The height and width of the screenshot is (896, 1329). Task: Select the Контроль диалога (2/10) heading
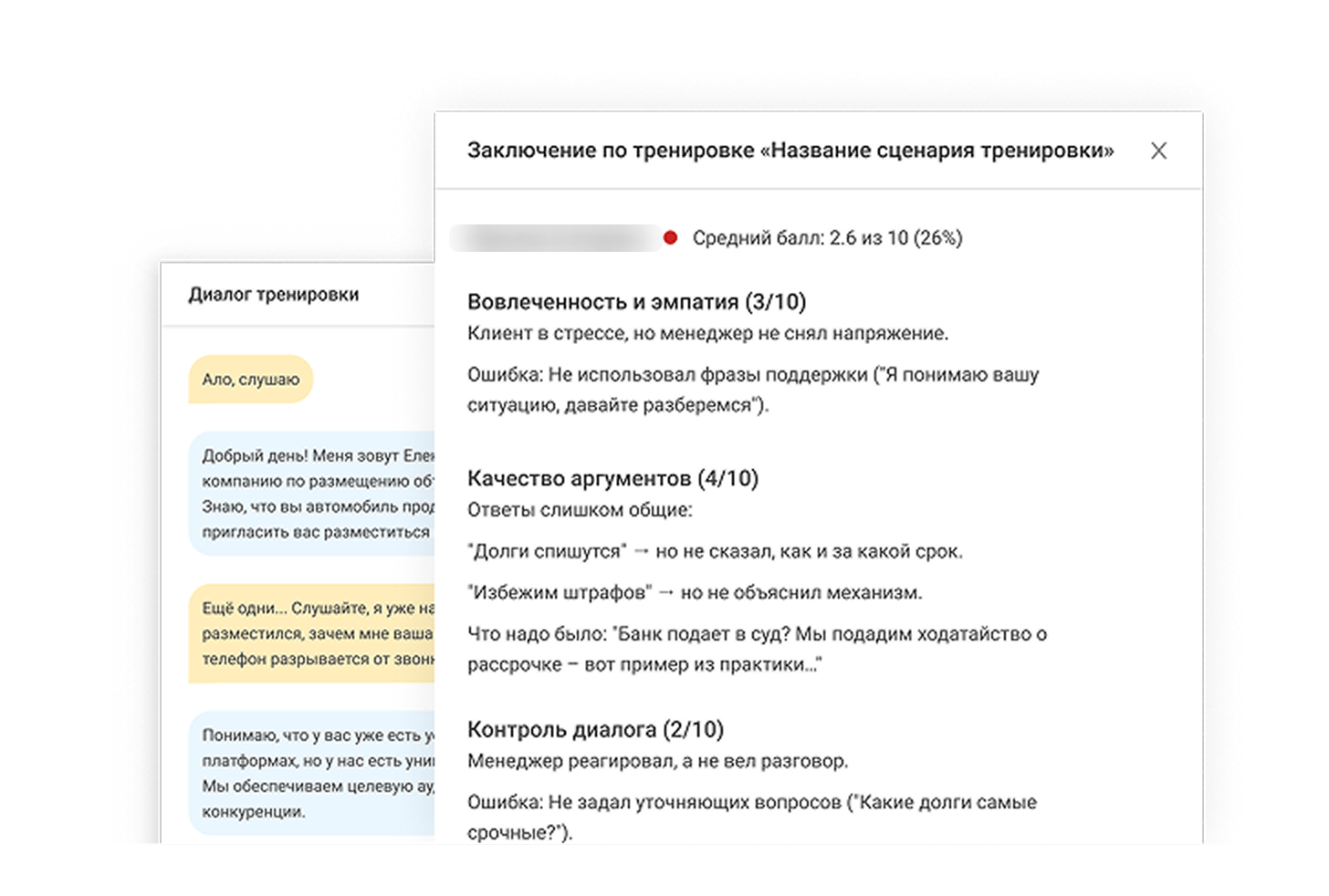(x=595, y=729)
